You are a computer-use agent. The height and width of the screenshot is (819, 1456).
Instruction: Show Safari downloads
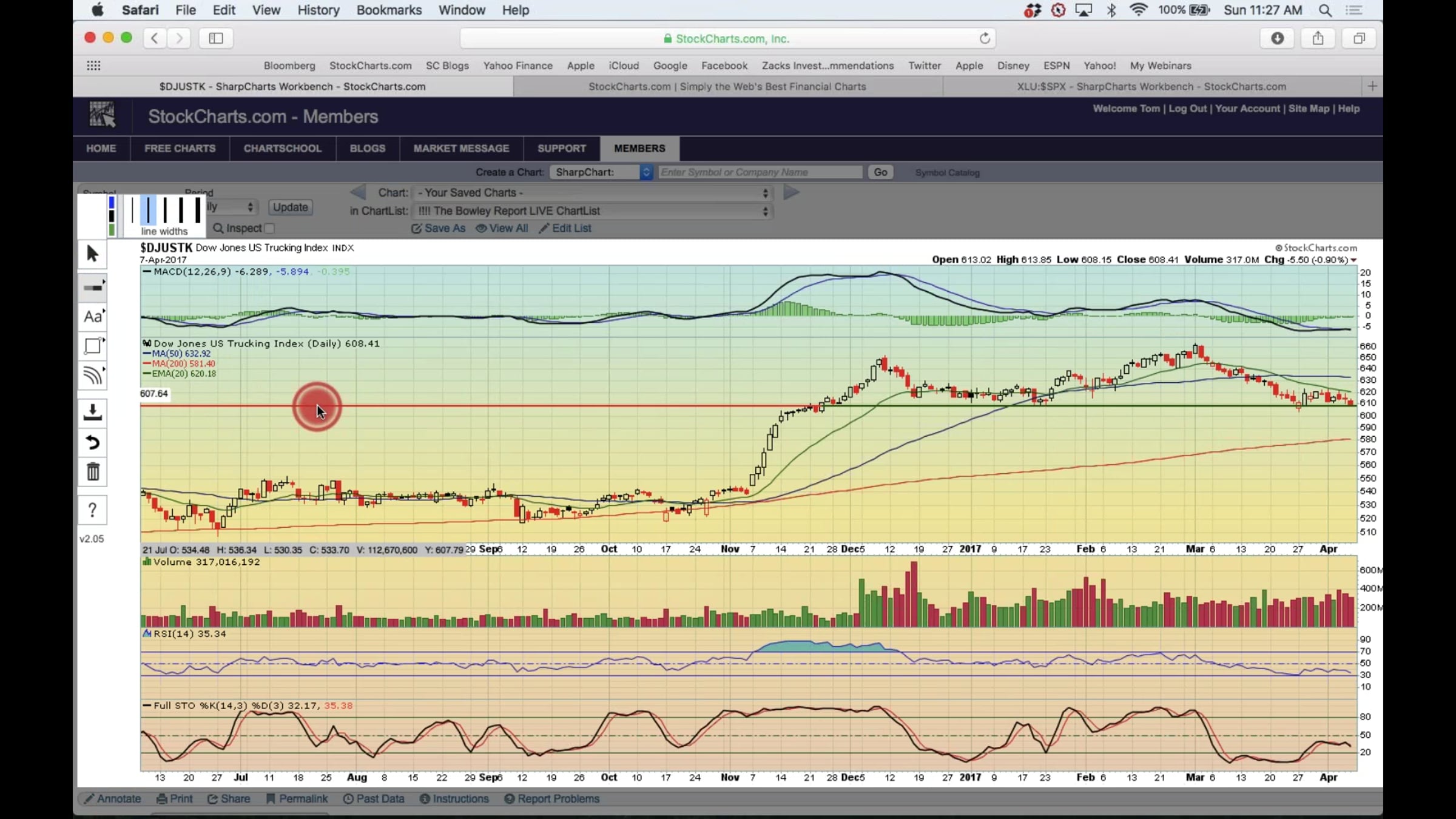[x=1277, y=38]
